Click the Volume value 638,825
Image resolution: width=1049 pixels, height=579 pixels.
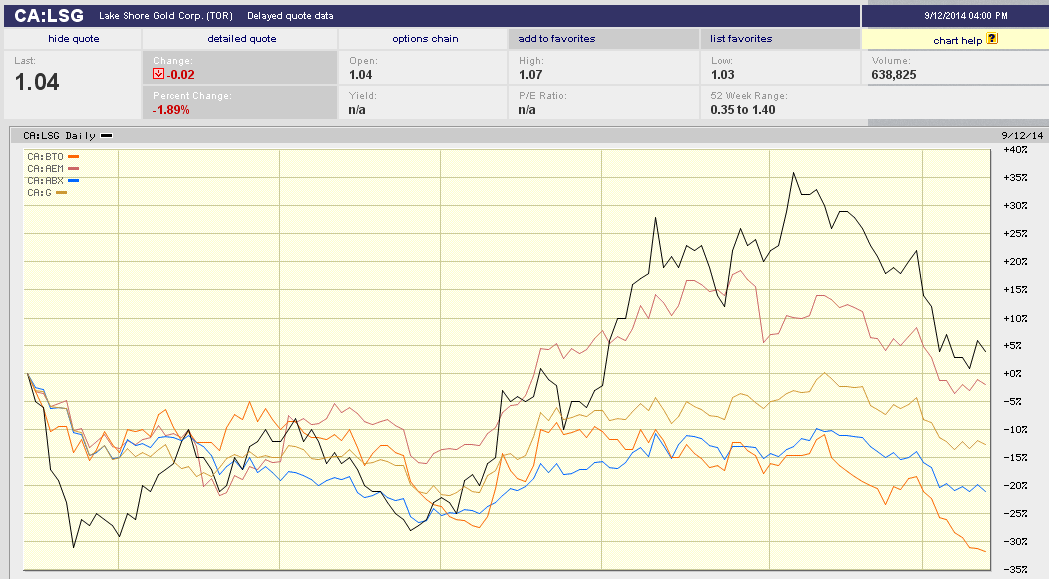(x=894, y=75)
